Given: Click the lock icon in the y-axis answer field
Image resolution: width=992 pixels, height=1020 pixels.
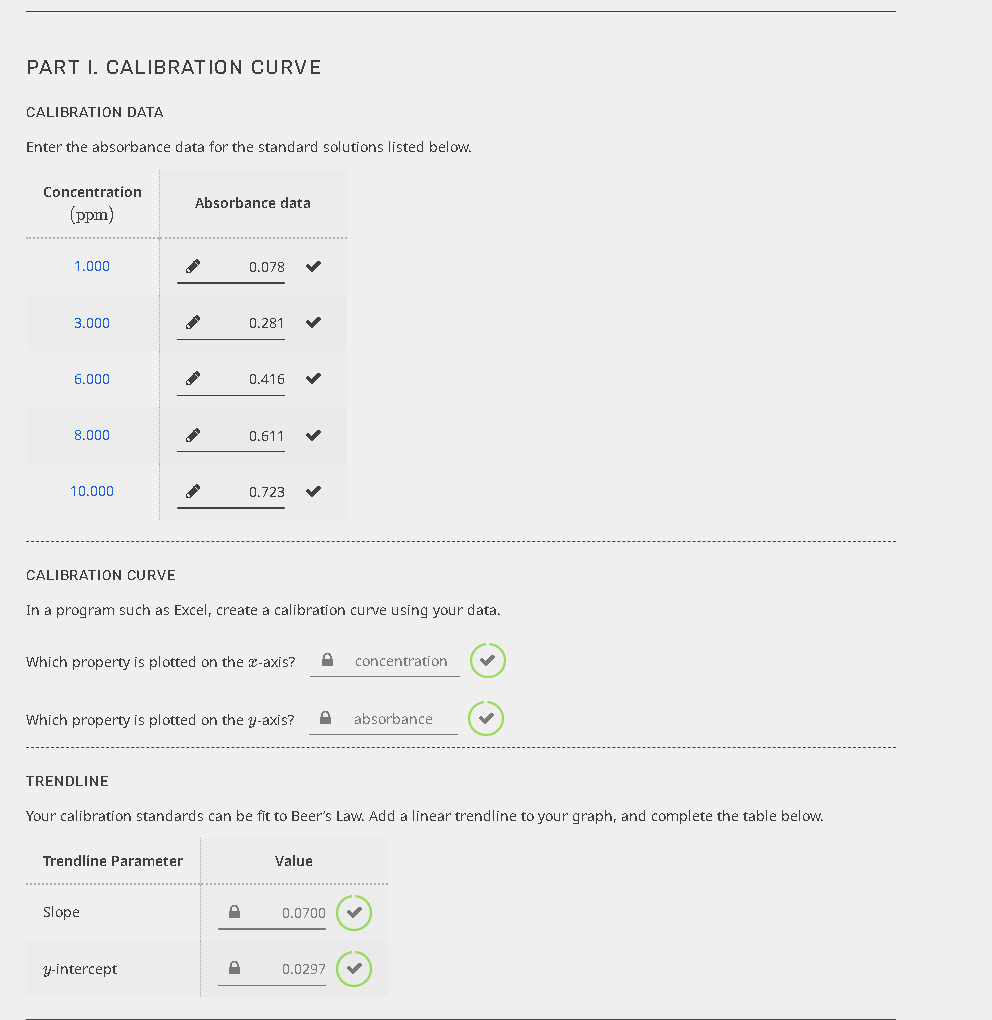Looking at the screenshot, I should click(x=326, y=718).
